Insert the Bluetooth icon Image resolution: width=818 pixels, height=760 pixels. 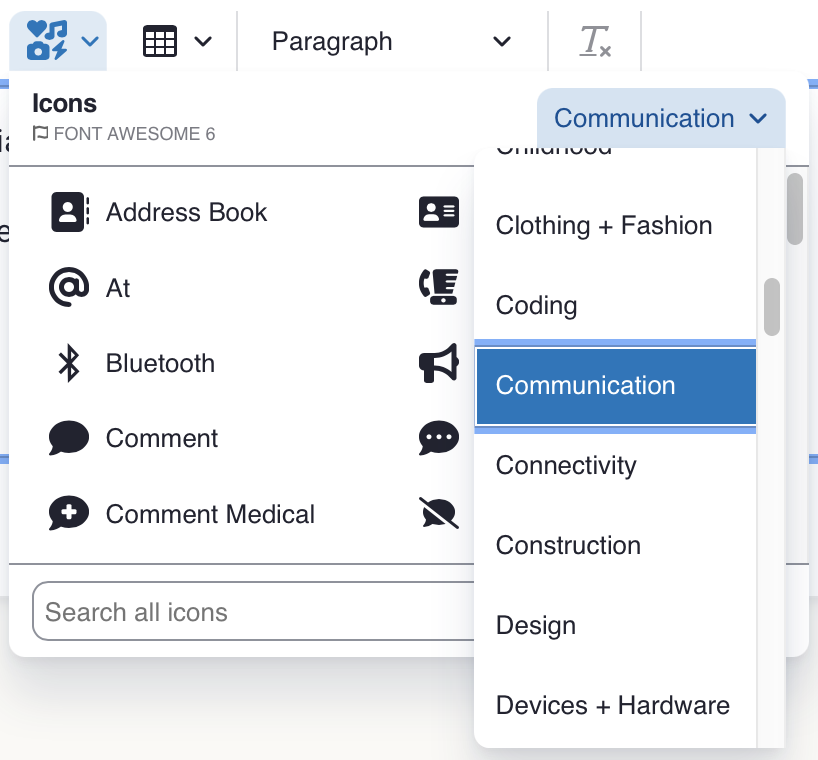click(x=134, y=363)
